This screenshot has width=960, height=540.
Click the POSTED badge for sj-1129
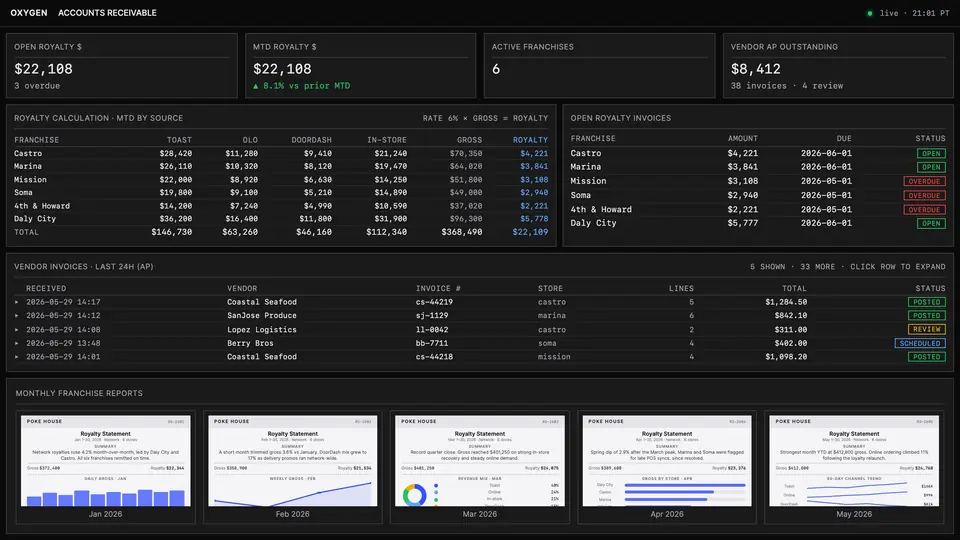(926, 315)
